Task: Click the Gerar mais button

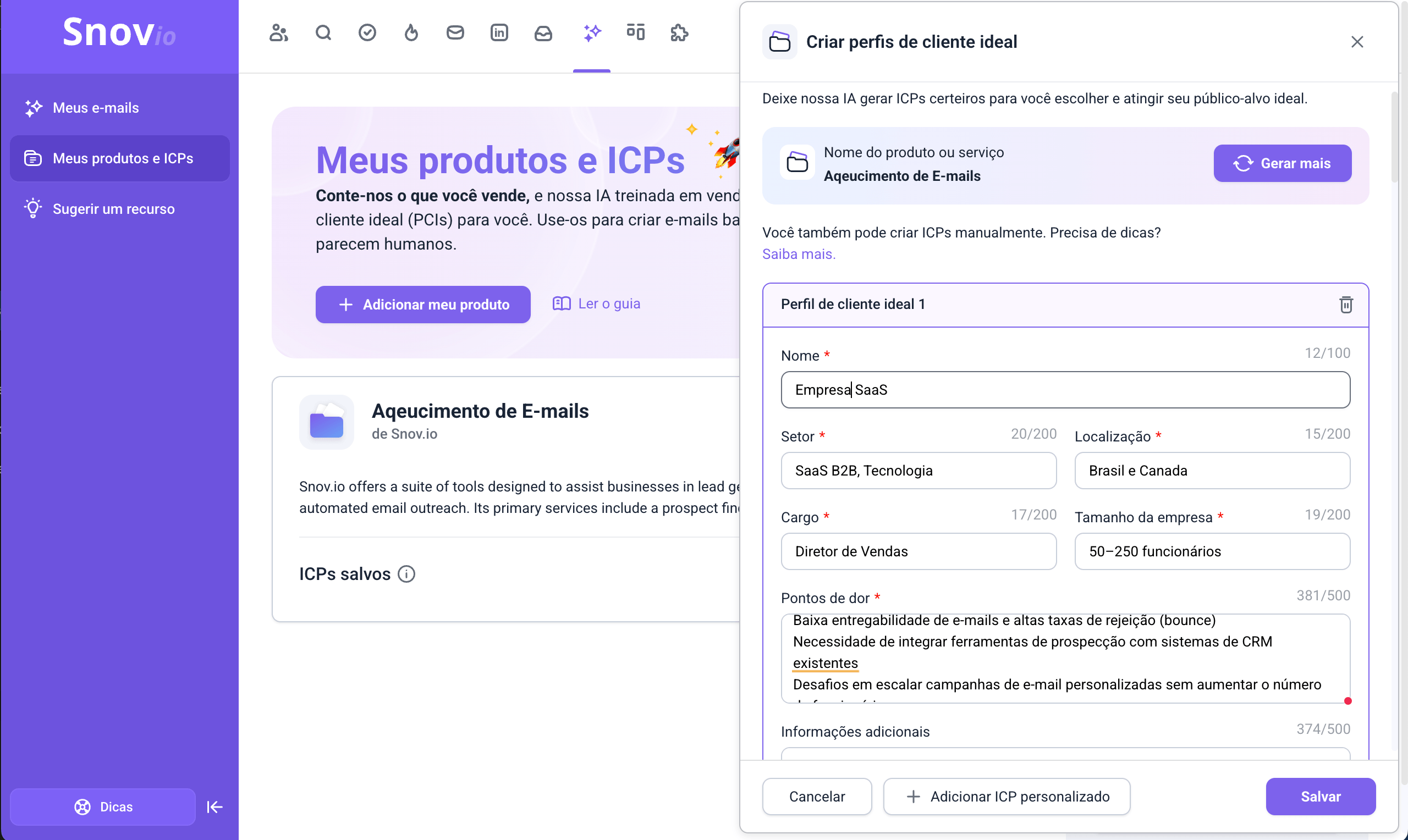Action: tap(1281, 163)
